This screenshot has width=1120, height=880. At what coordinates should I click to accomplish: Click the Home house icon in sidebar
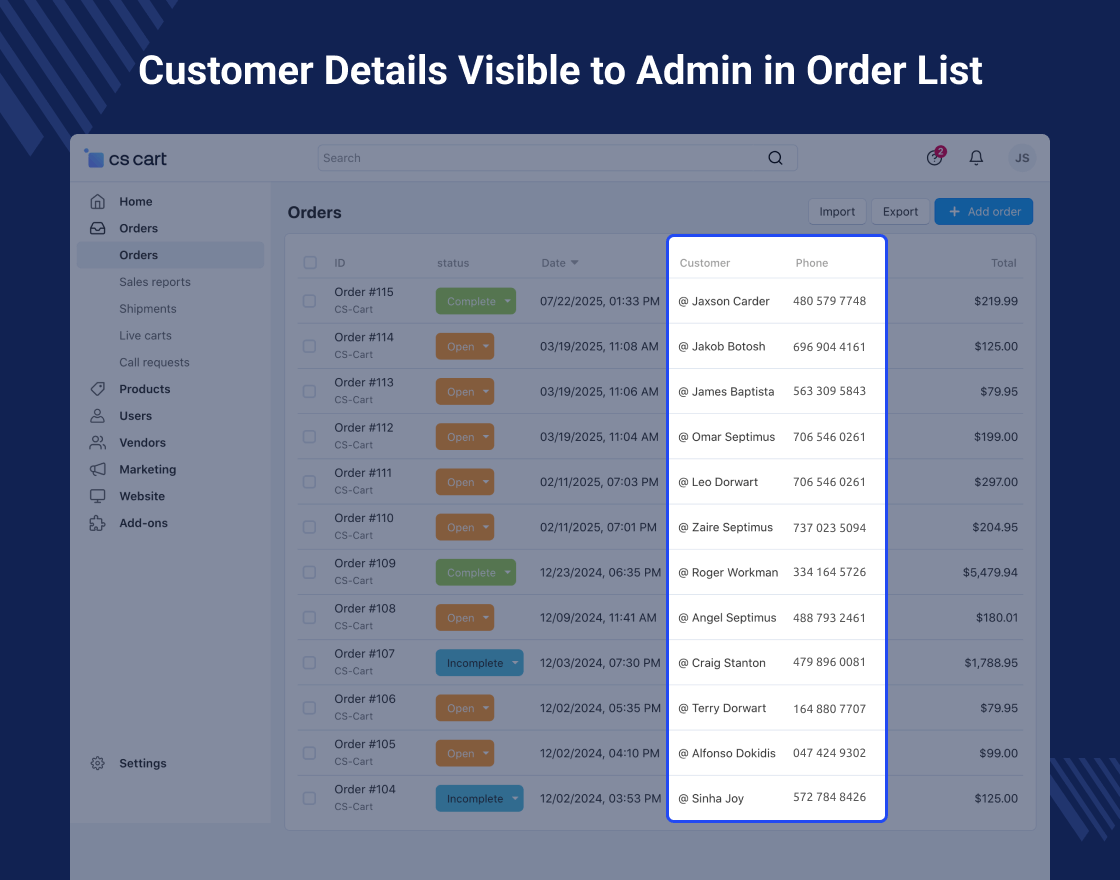coord(97,202)
